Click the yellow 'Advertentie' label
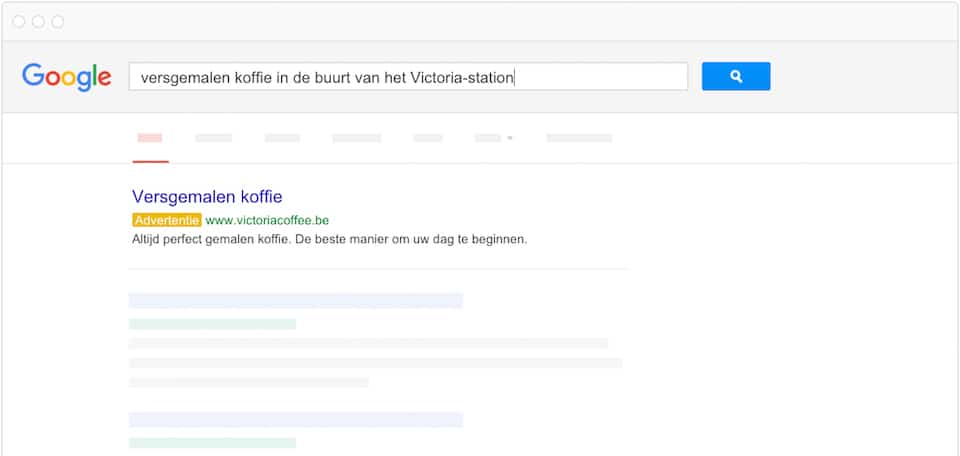The image size is (960, 456). click(x=167, y=220)
